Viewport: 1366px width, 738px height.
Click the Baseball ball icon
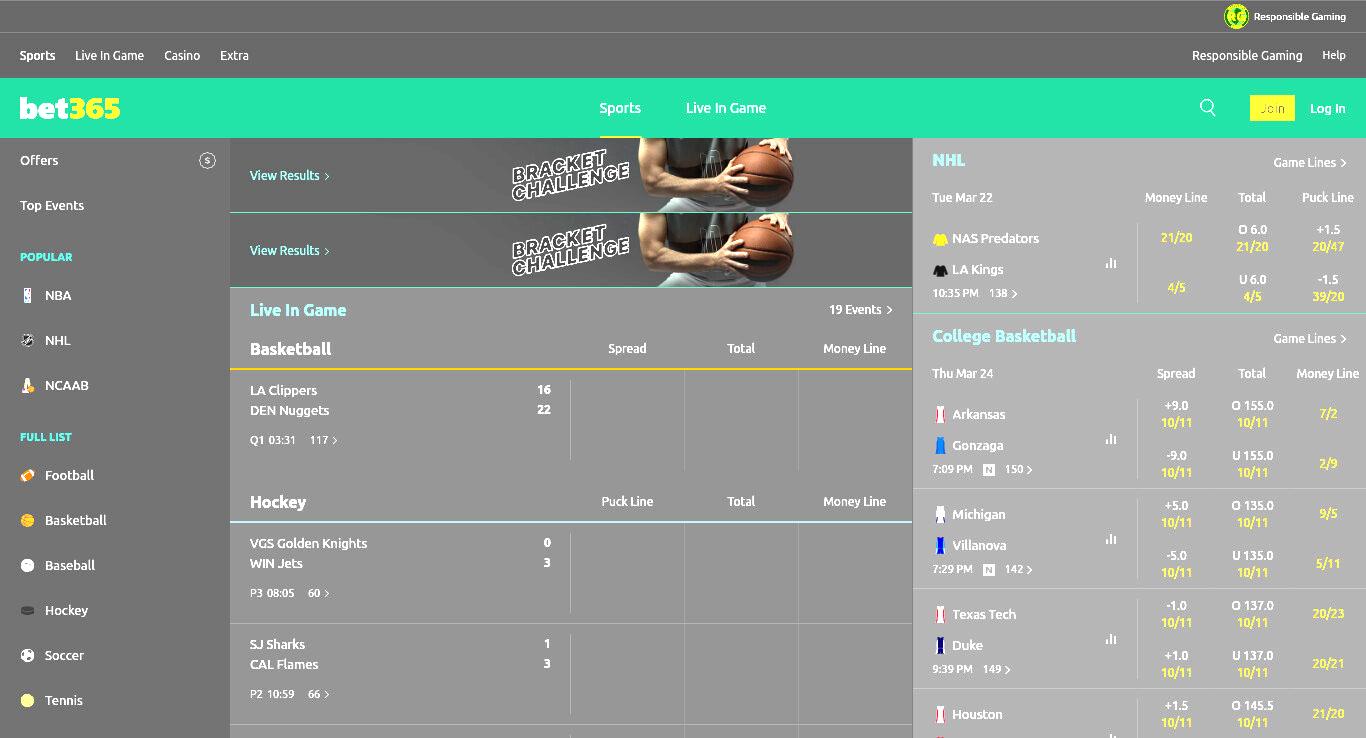pos(28,565)
